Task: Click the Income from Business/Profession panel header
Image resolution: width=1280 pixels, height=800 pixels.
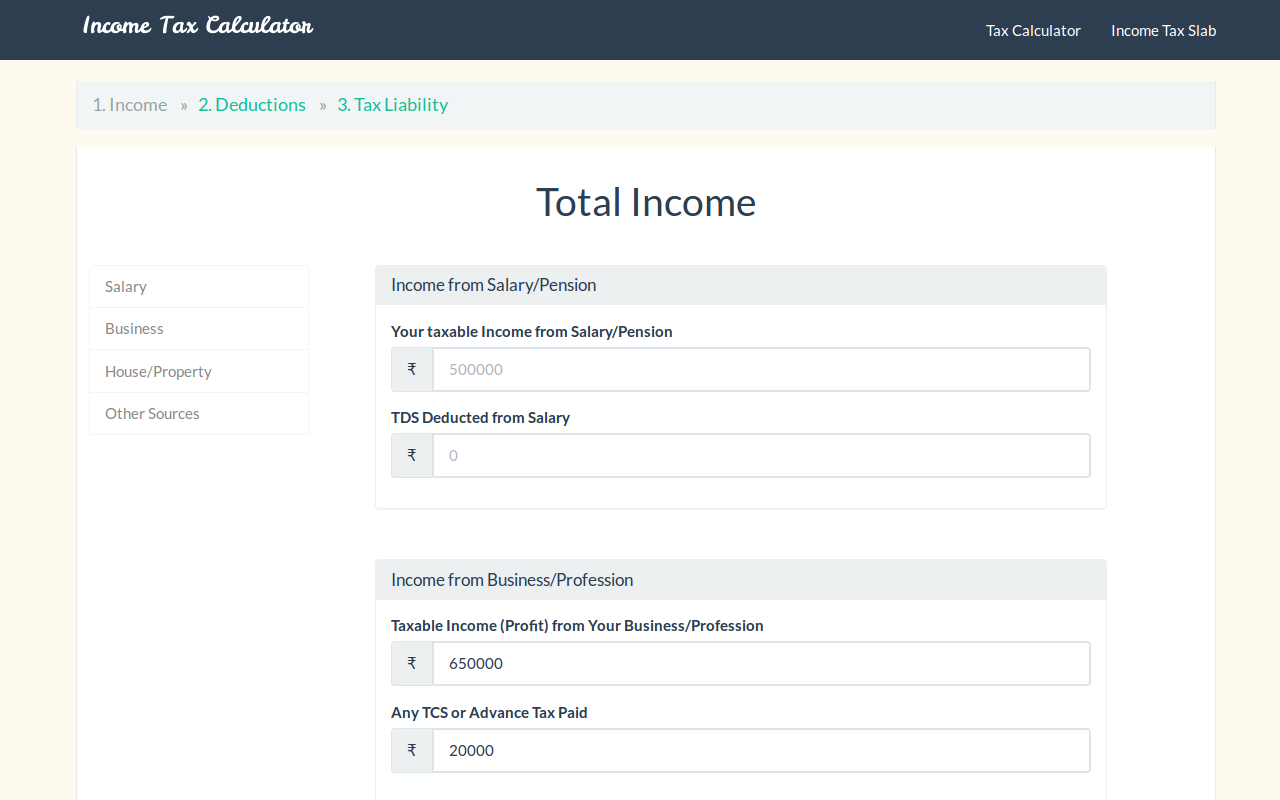Action: pos(740,580)
